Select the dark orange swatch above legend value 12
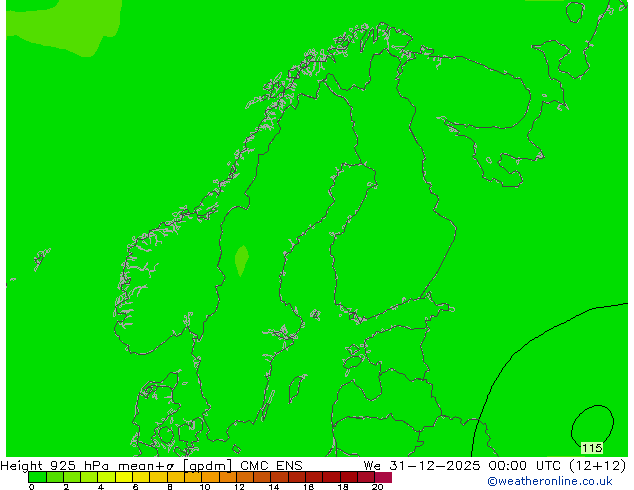This screenshot has width=634, height=490. click(245, 477)
